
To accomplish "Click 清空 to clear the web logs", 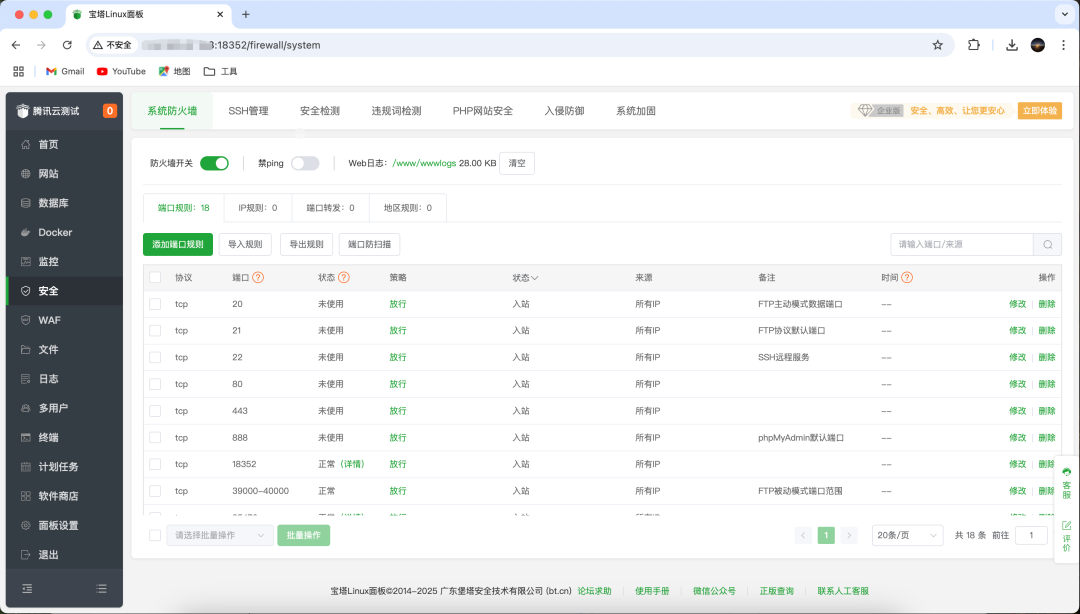I will point(517,162).
